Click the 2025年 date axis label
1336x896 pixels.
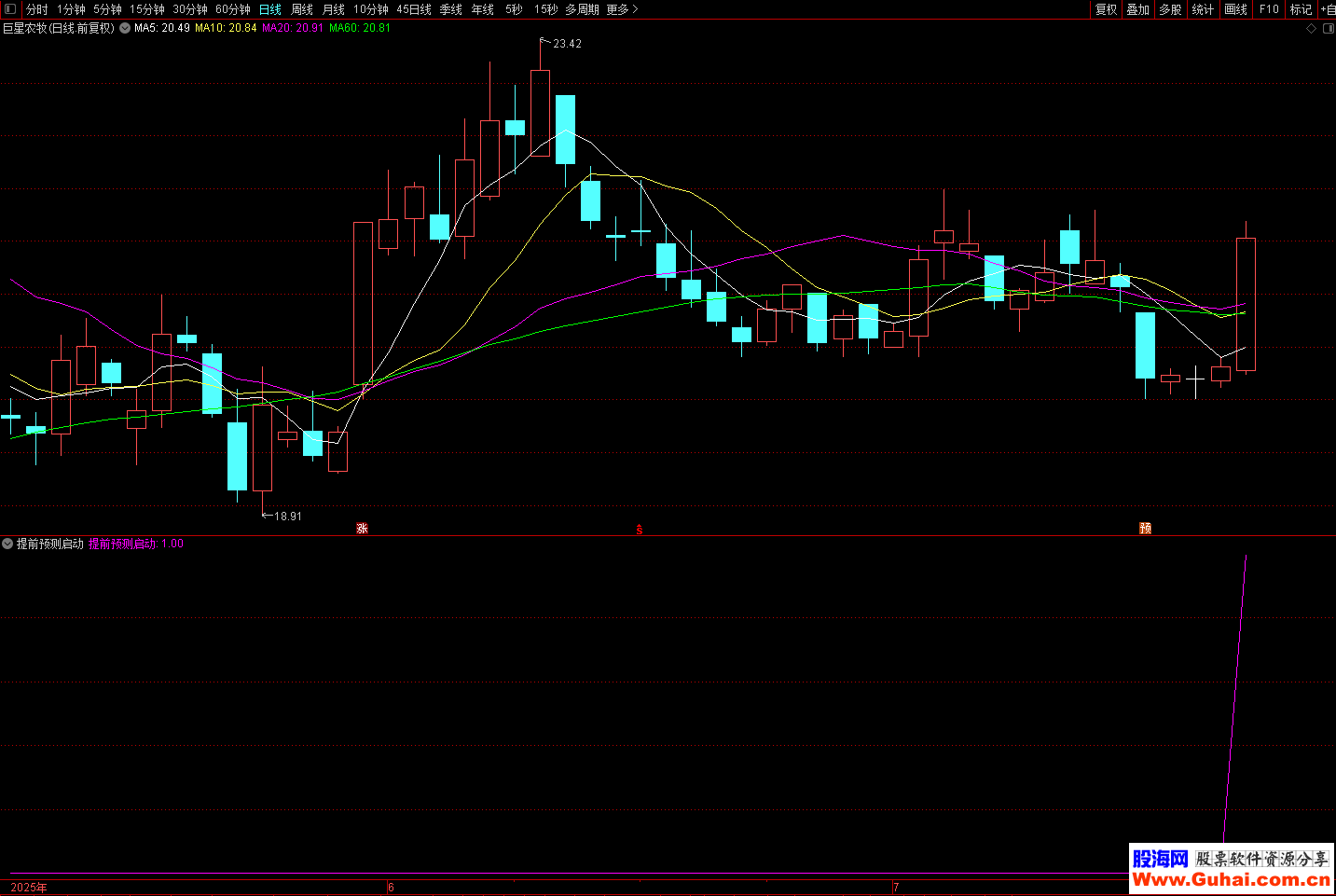coord(29,888)
